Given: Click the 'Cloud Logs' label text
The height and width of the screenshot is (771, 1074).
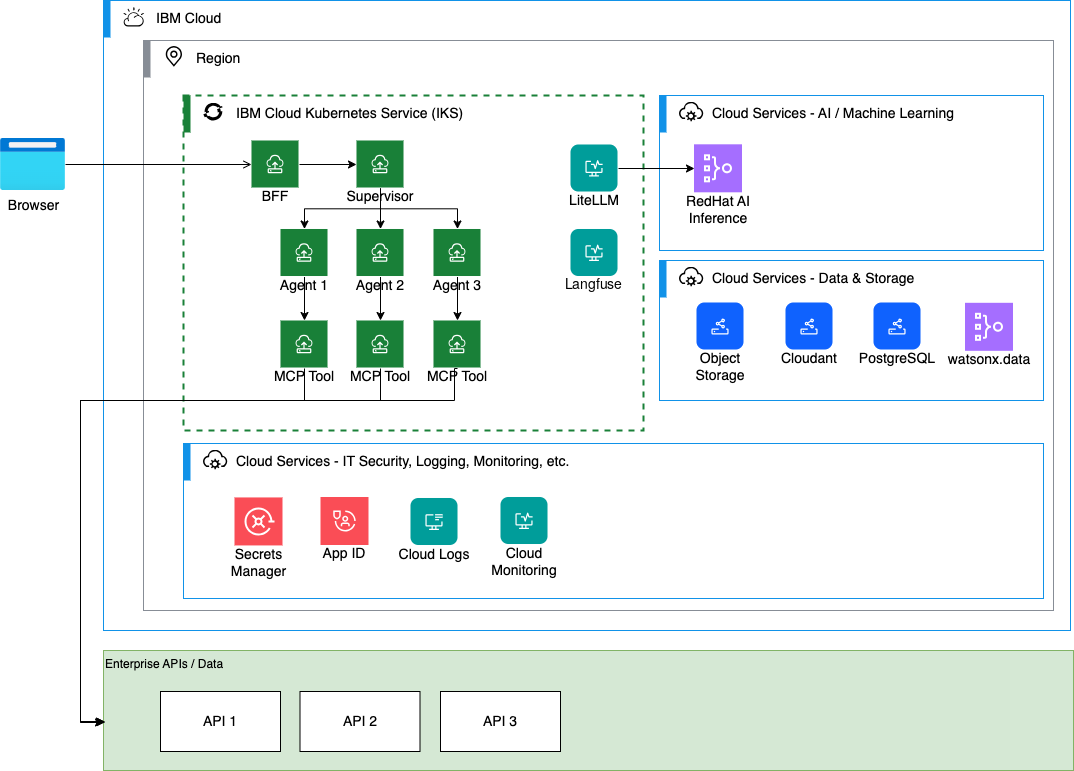Looking at the screenshot, I should click(434, 554).
